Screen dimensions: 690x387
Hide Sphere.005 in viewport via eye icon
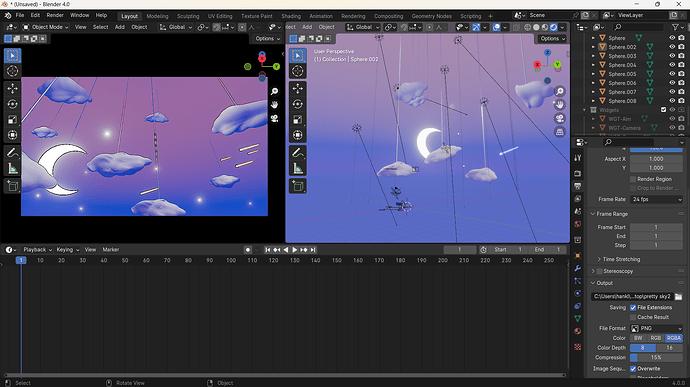coord(672,74)
